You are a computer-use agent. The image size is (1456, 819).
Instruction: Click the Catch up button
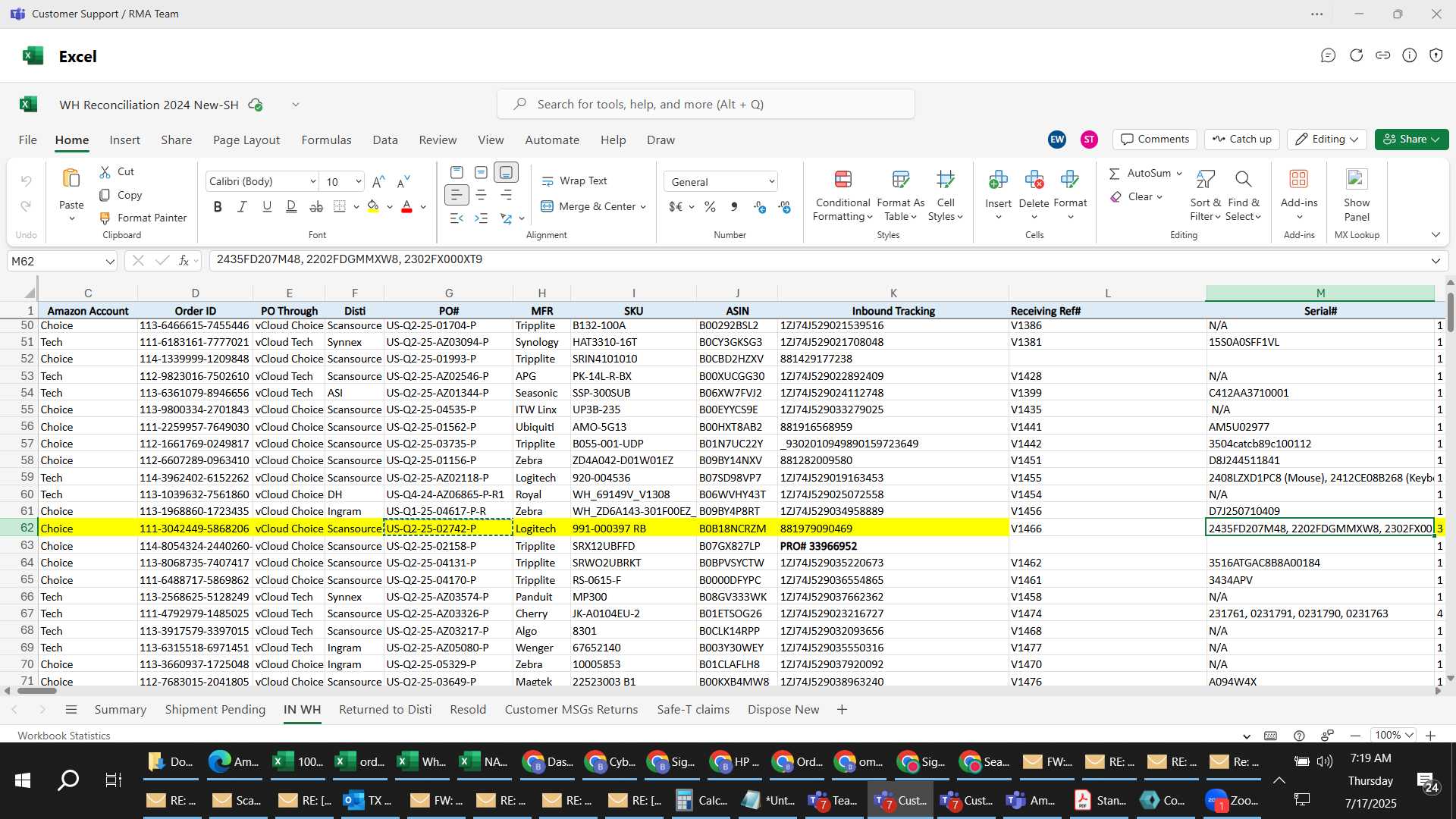pos(1241,140)
